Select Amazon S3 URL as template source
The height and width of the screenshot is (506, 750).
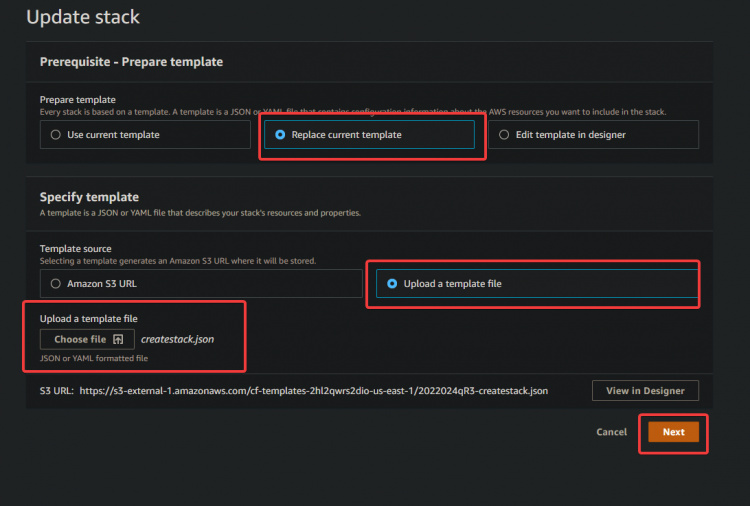[57, 283]
